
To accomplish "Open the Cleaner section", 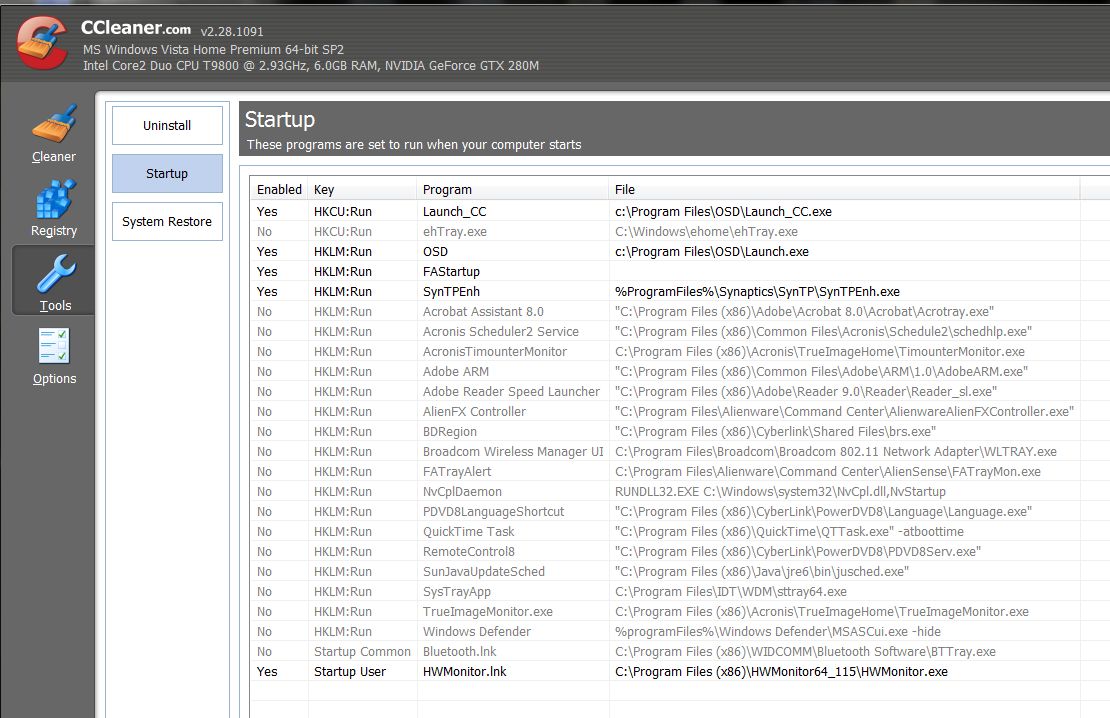I will 54,134.
